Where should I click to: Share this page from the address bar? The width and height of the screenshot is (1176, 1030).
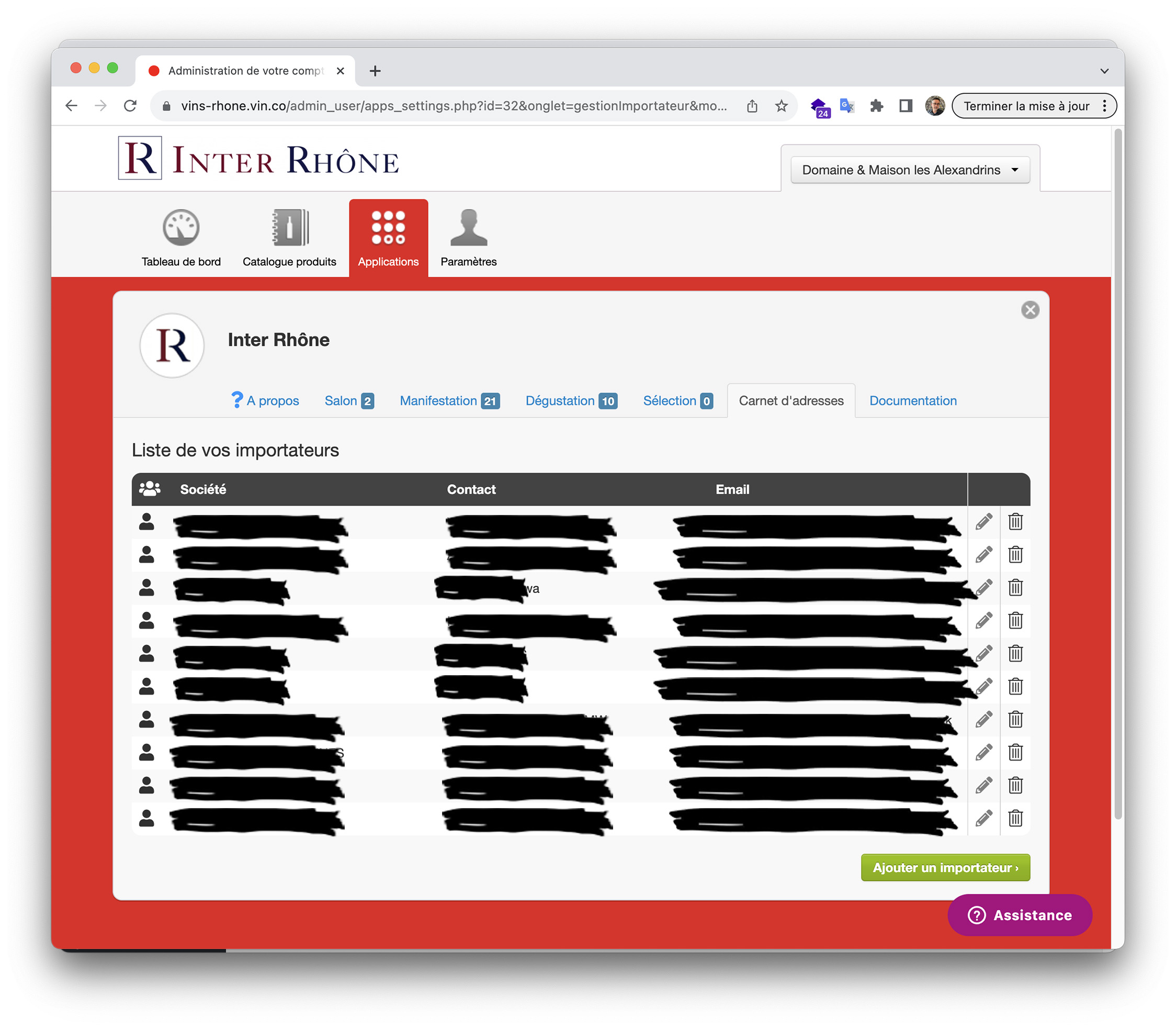tap(751, 106)
